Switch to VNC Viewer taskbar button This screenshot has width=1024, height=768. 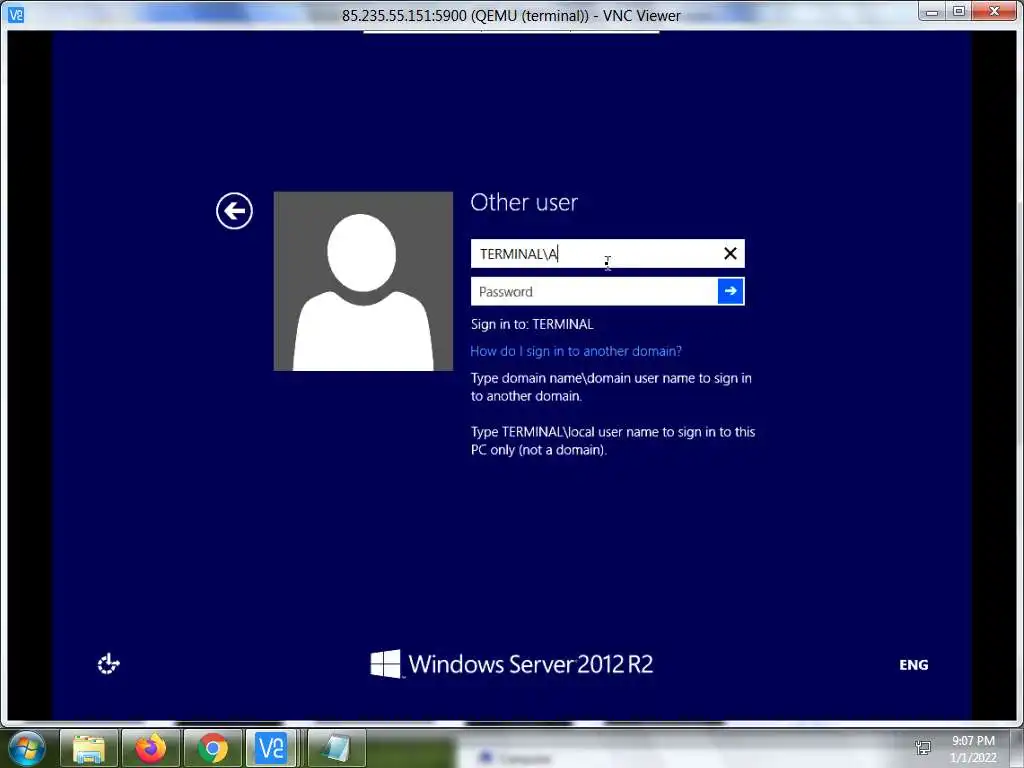[x=273, y=748]
